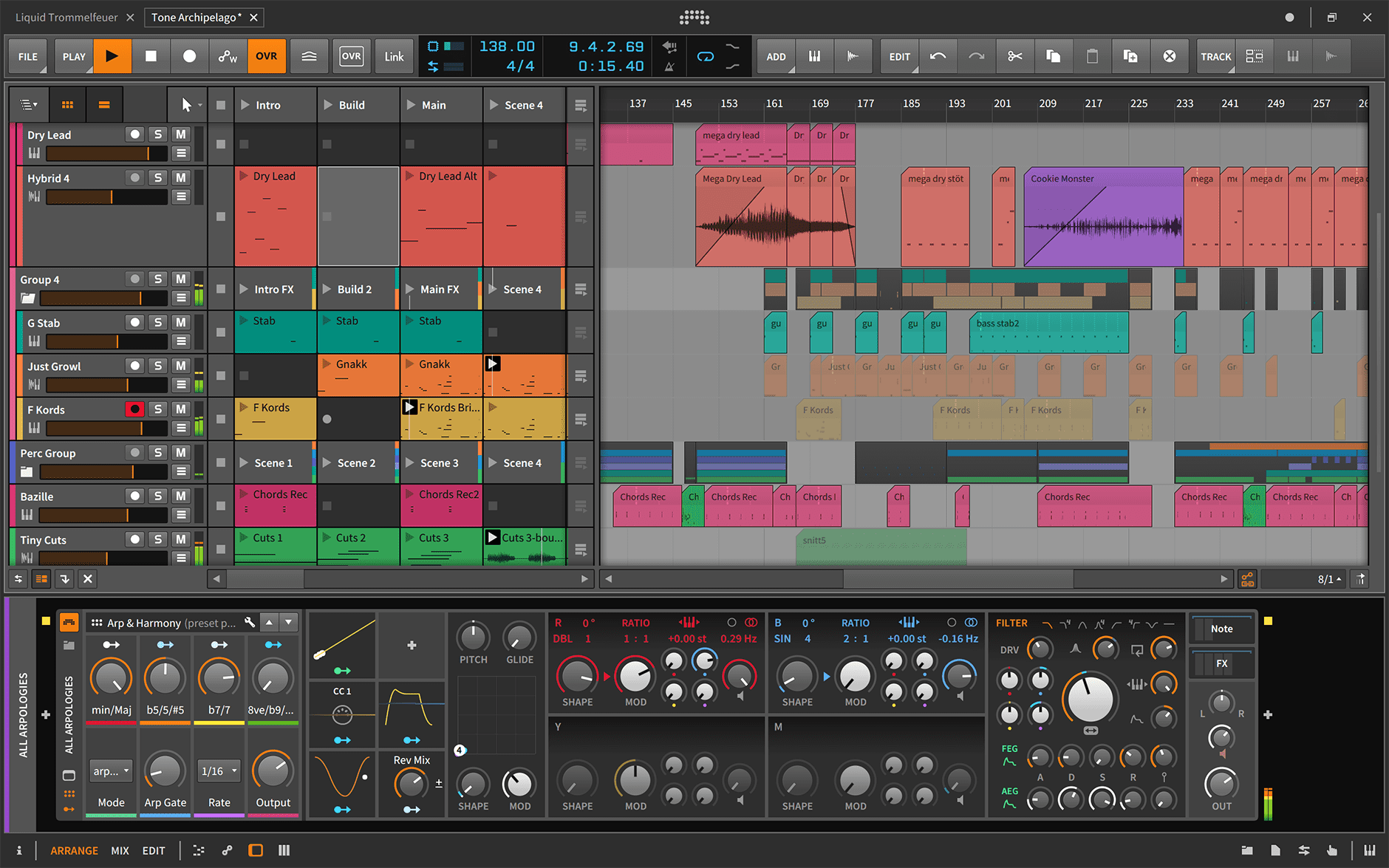Click the metronome icon in the transport bar
Image resolution: width=1389 pixels, height=868 pixels.
pyautogui.click(x=669, y=68)
